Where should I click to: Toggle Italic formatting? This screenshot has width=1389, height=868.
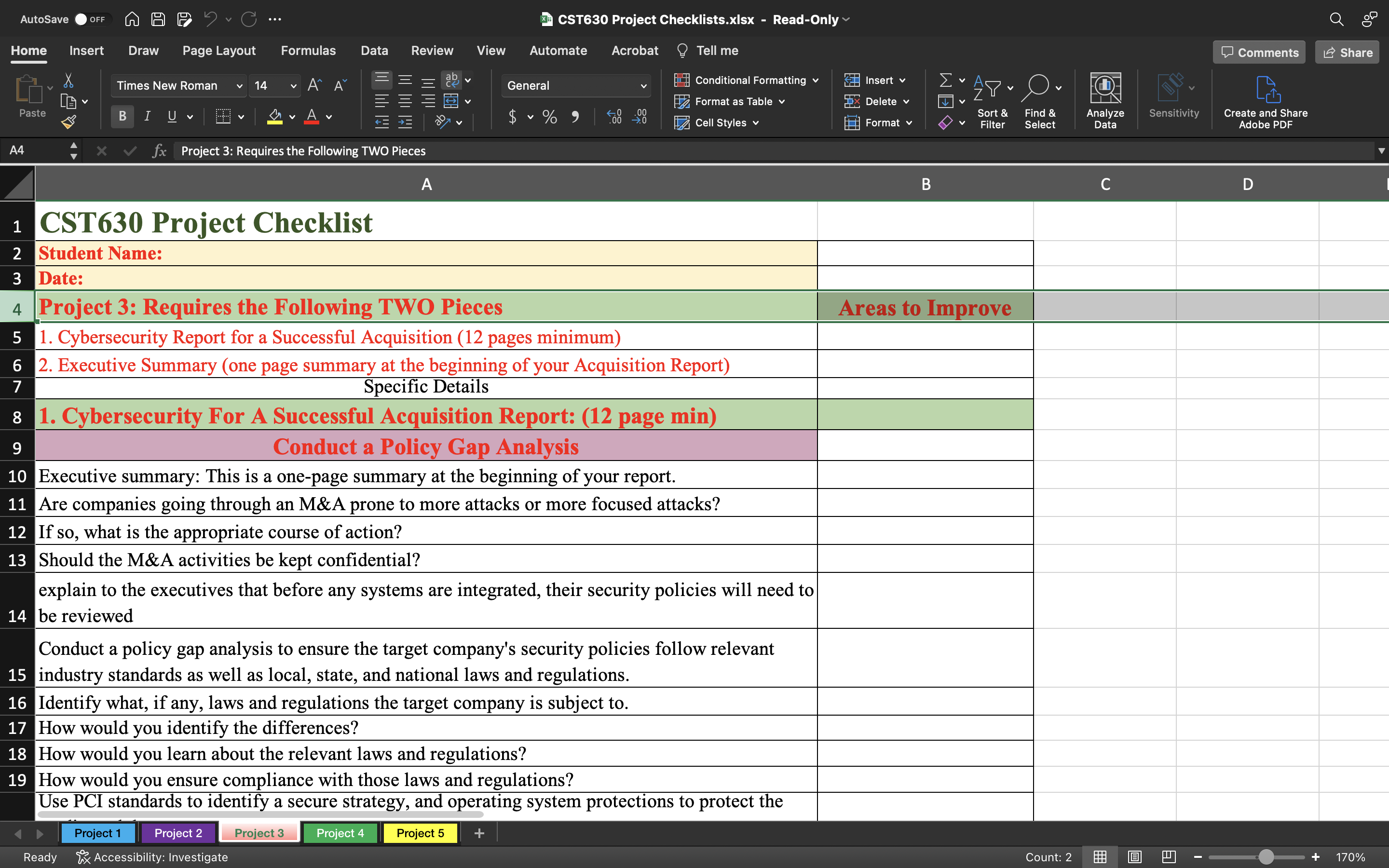(147, 117)
